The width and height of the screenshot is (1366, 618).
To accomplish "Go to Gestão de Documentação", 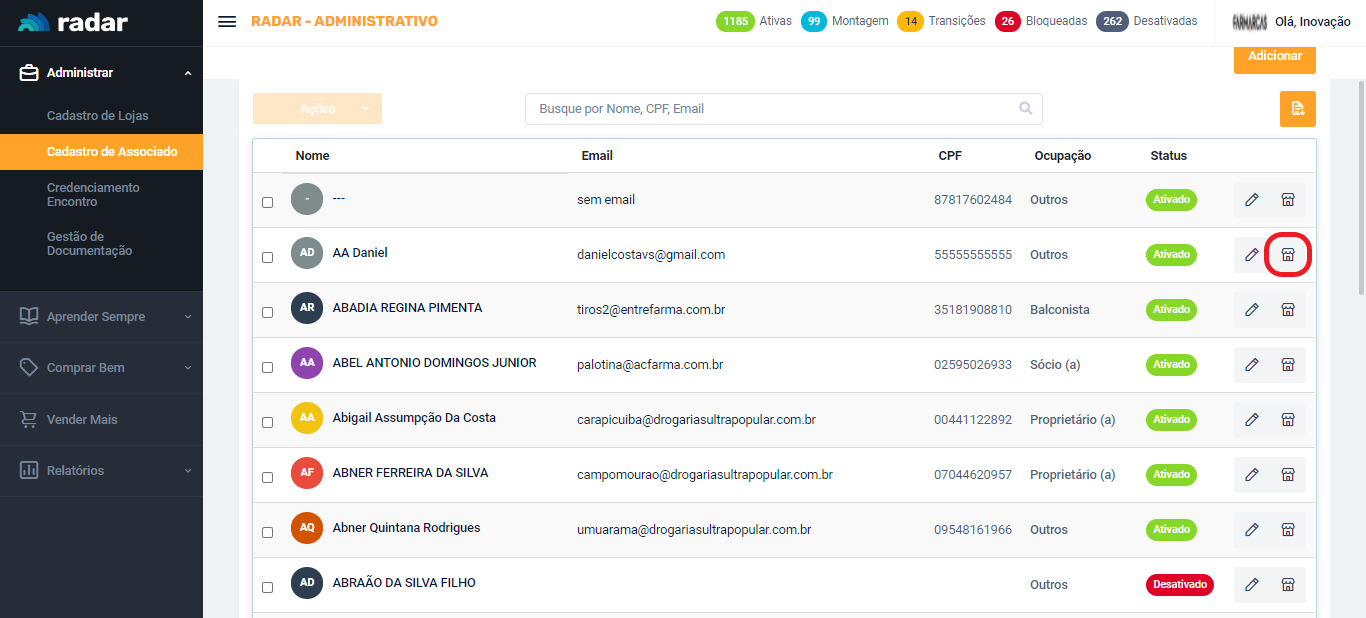I will coord(89,244).
